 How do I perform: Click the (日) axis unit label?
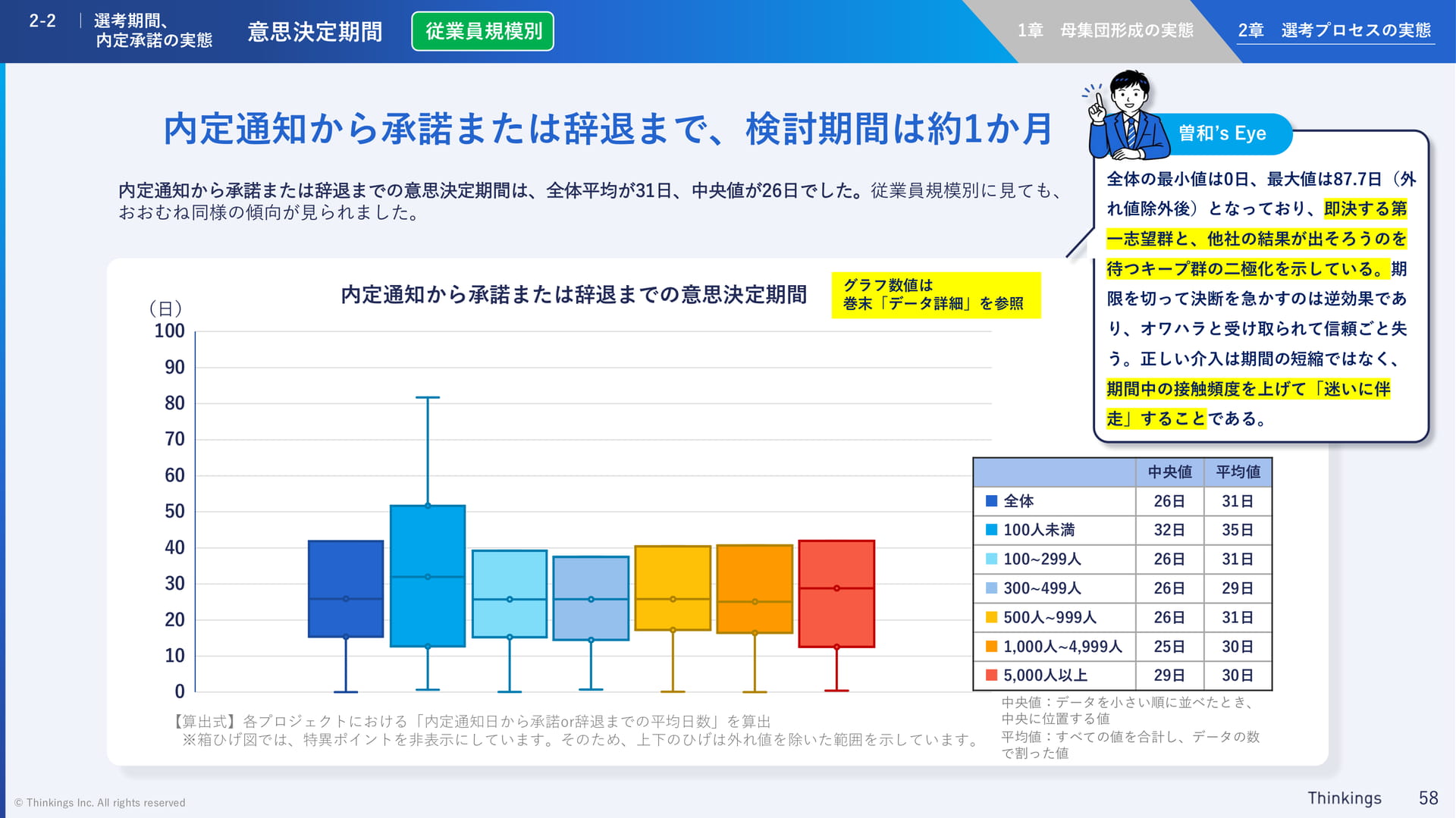[x=165, y=309]
